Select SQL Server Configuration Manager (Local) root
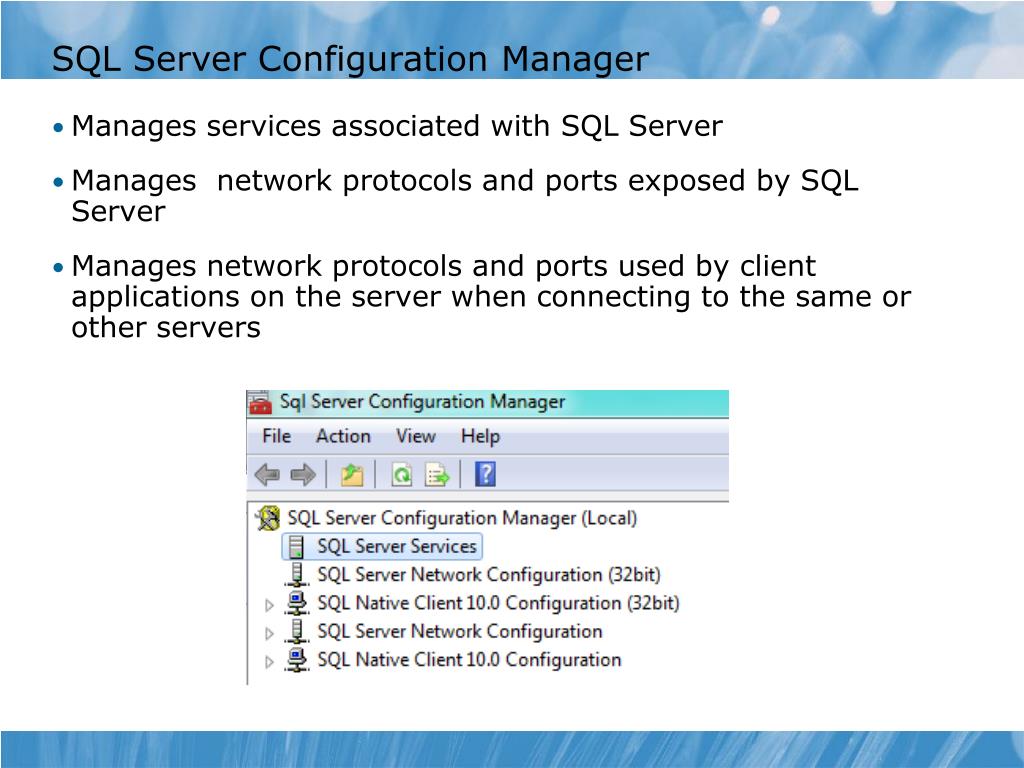1024x768 pixels. point(461,518)
